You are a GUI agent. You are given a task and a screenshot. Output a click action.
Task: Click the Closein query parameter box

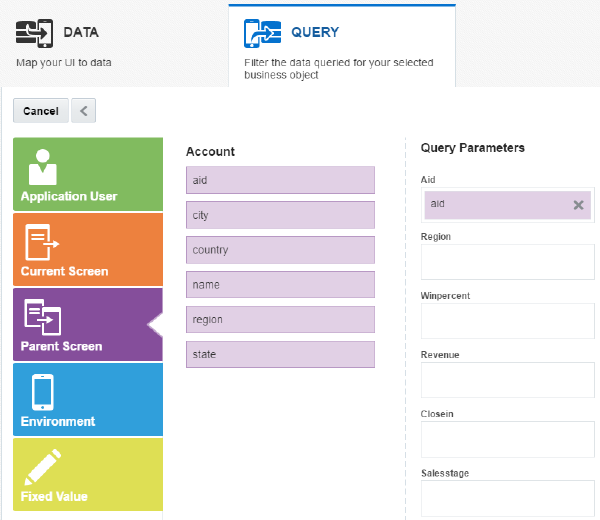507,439
